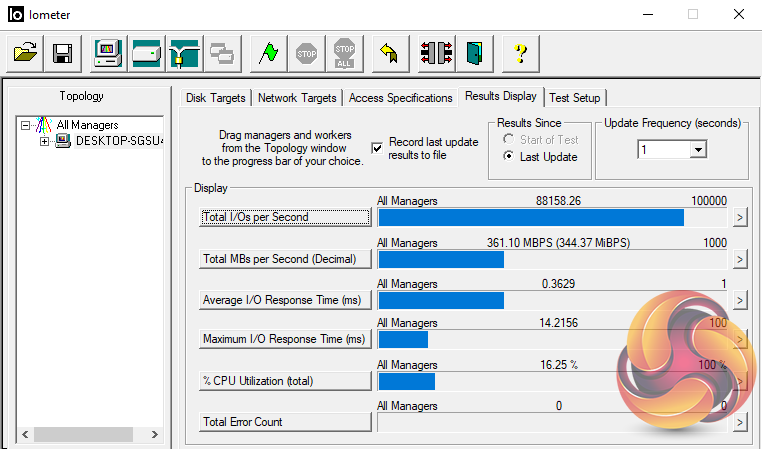Save the test configuration file
This screenshot has width=762, height=449.
tap(63, 53)
